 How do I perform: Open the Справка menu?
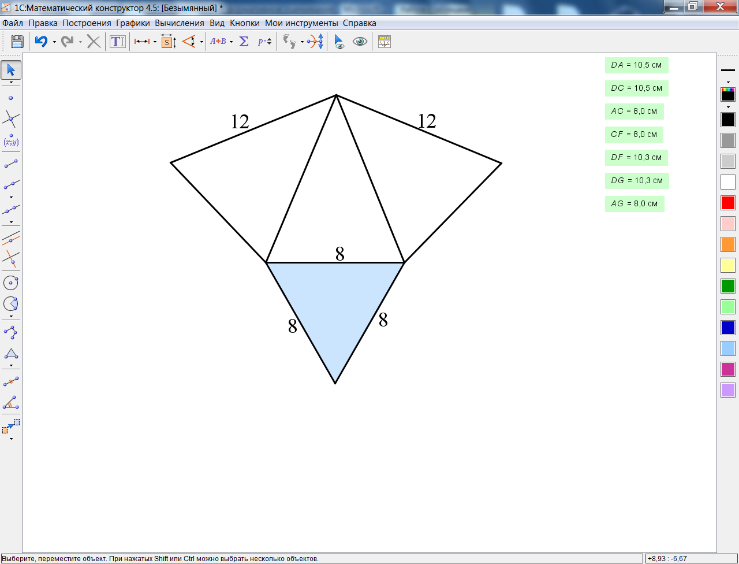(x=360, y=23)
